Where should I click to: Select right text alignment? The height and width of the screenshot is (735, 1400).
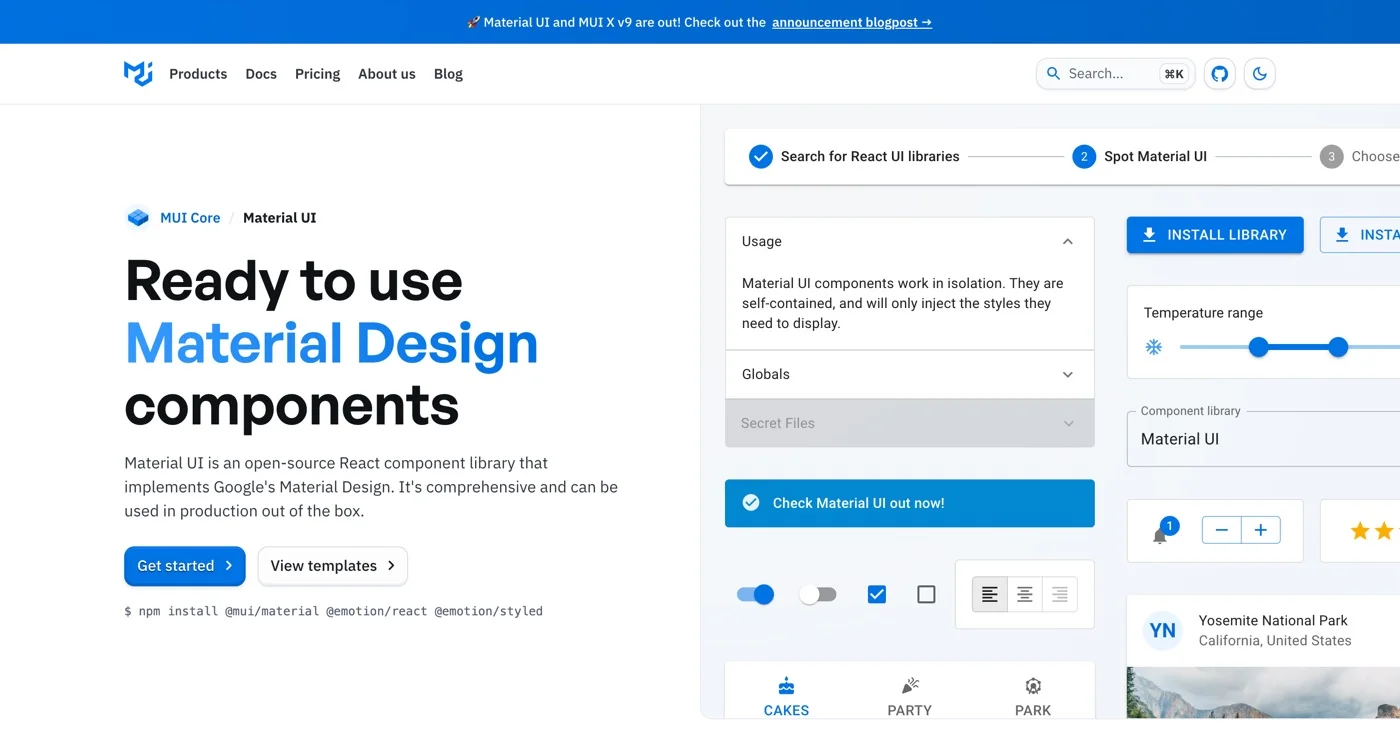click(x=1059, y=594)
